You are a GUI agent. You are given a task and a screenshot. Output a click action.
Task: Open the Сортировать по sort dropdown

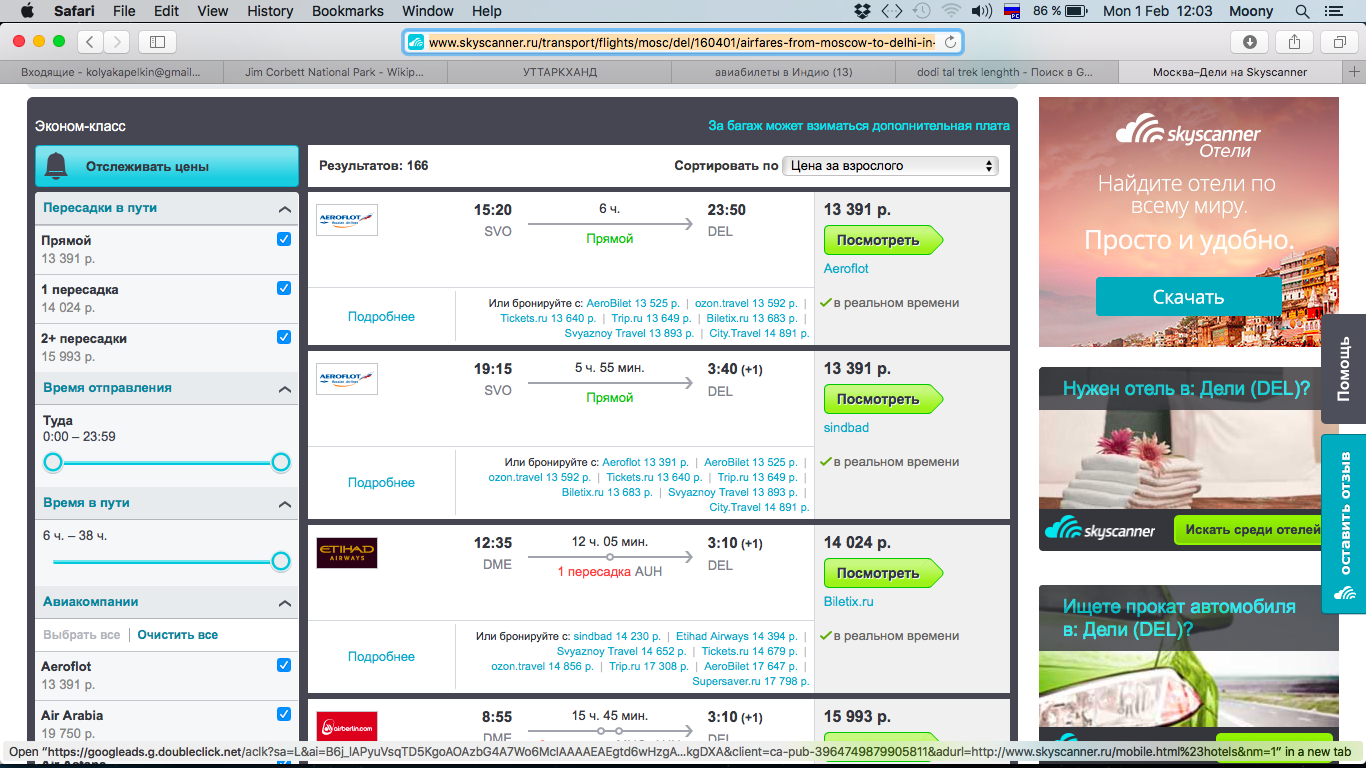pyautogui.click(x=890, y=166)
